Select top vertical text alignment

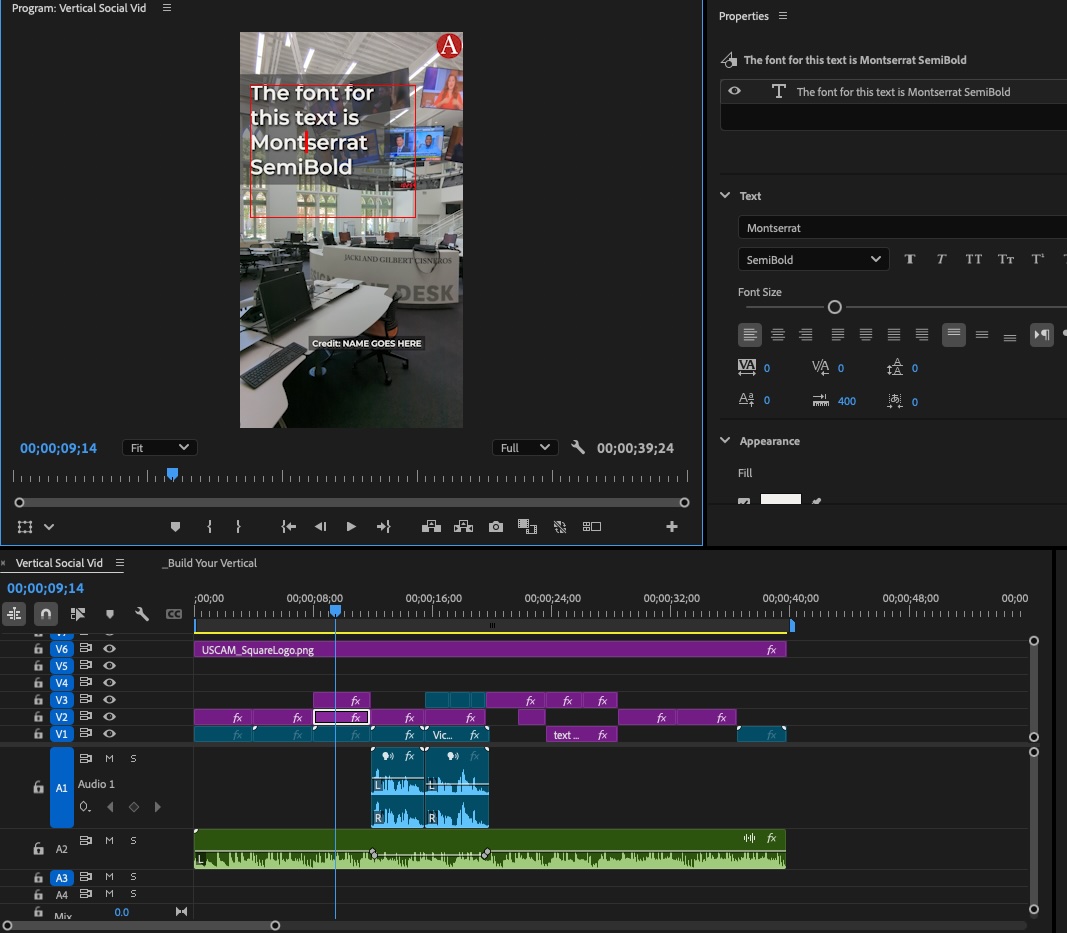click(x=954, y=334)
